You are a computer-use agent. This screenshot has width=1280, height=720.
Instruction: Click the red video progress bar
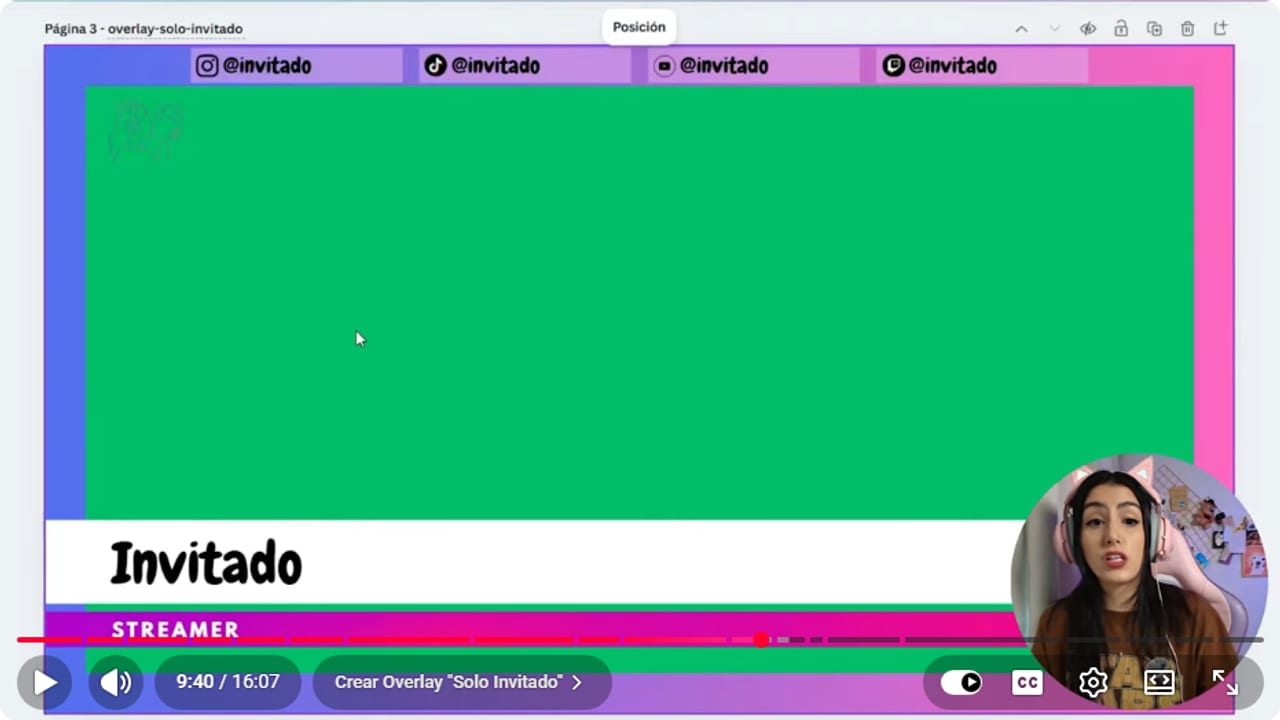pyautogui.click(x=640, y=640)
